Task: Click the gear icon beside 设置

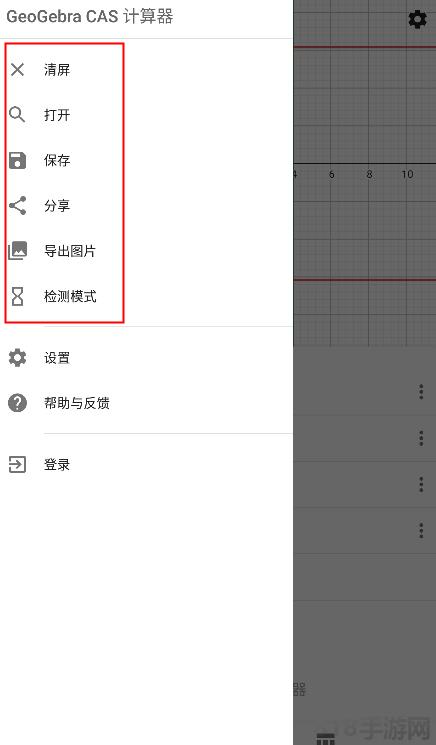Action: pyautogui.click(x=18, y=358)
